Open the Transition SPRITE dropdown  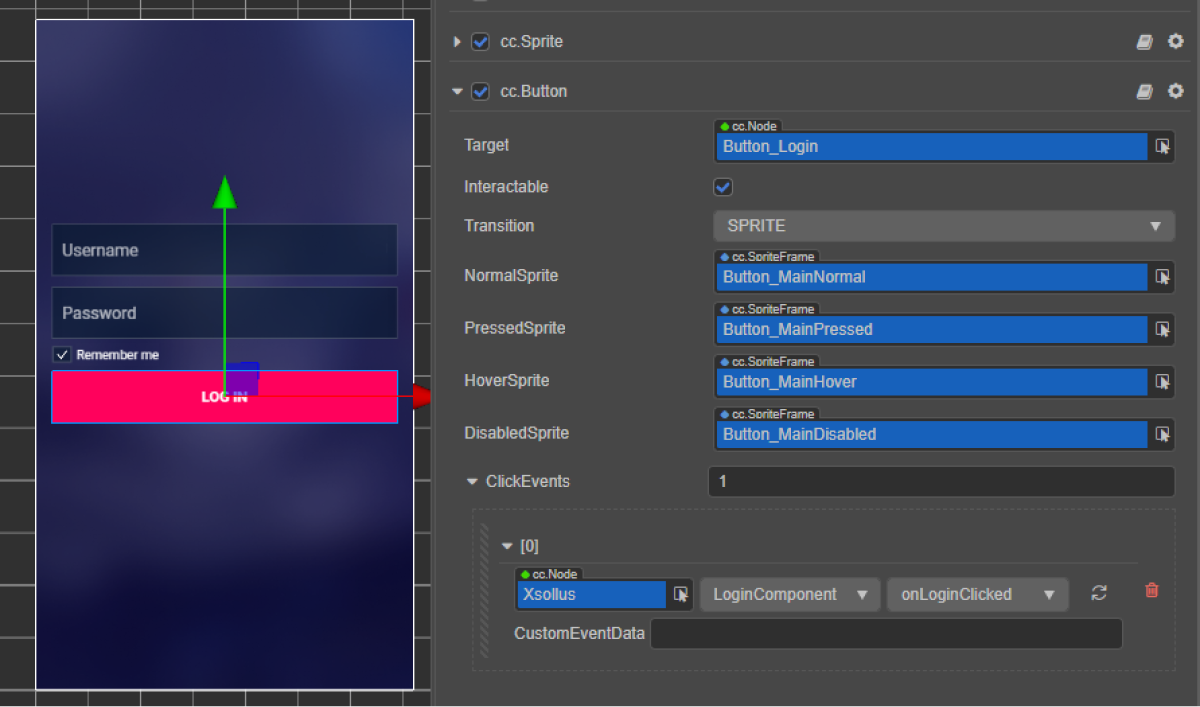pyautogui.click(x=943, y=226)
